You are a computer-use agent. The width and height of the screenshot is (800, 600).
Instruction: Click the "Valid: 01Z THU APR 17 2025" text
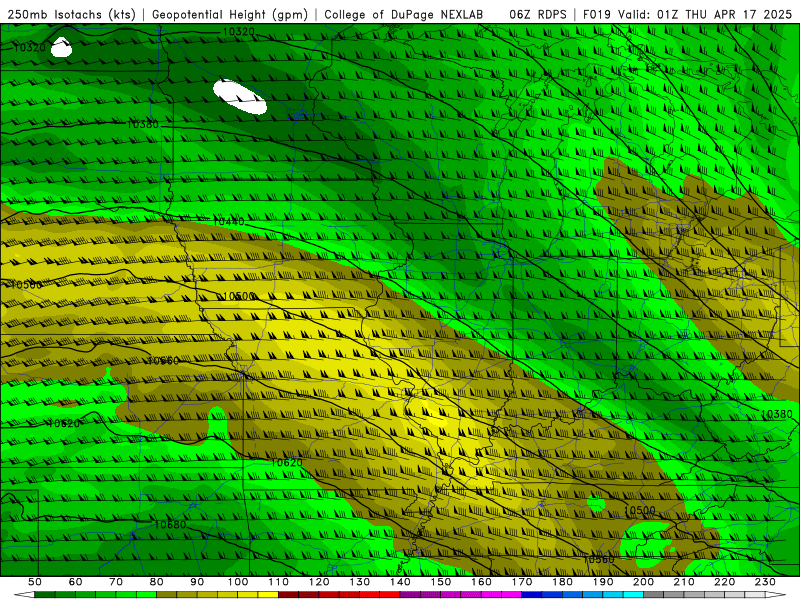click(705, 14)
